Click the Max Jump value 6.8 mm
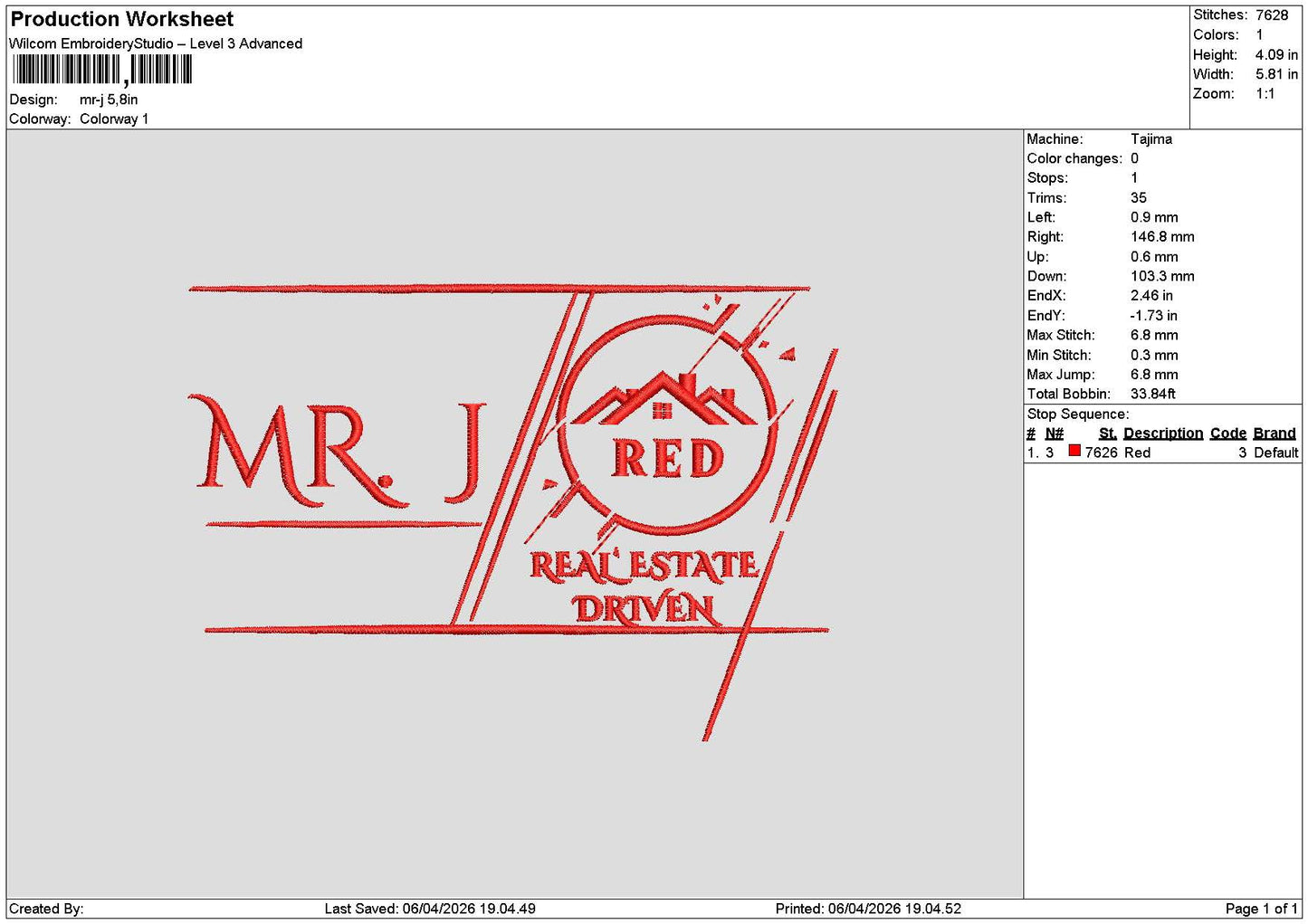This screenshot has height=924, width=1308. pos(1154,375)
